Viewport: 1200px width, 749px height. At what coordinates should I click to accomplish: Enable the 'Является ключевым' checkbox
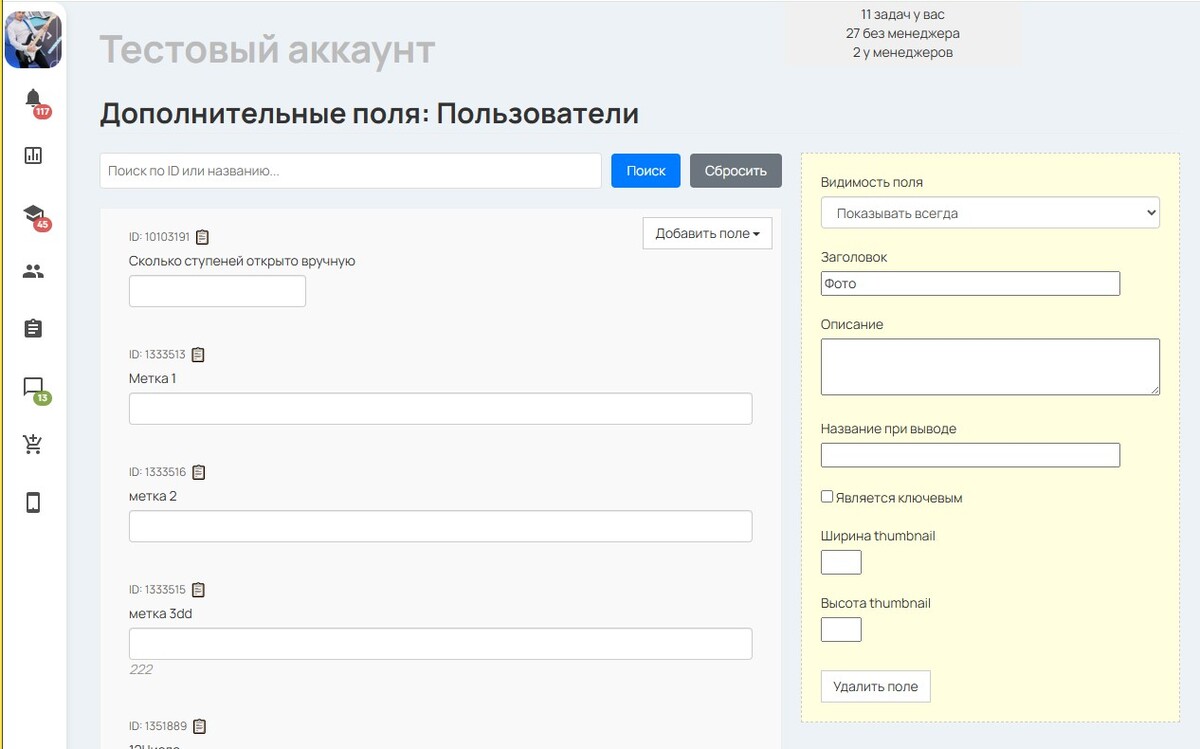pyautogui.click(x=827, y=497)
